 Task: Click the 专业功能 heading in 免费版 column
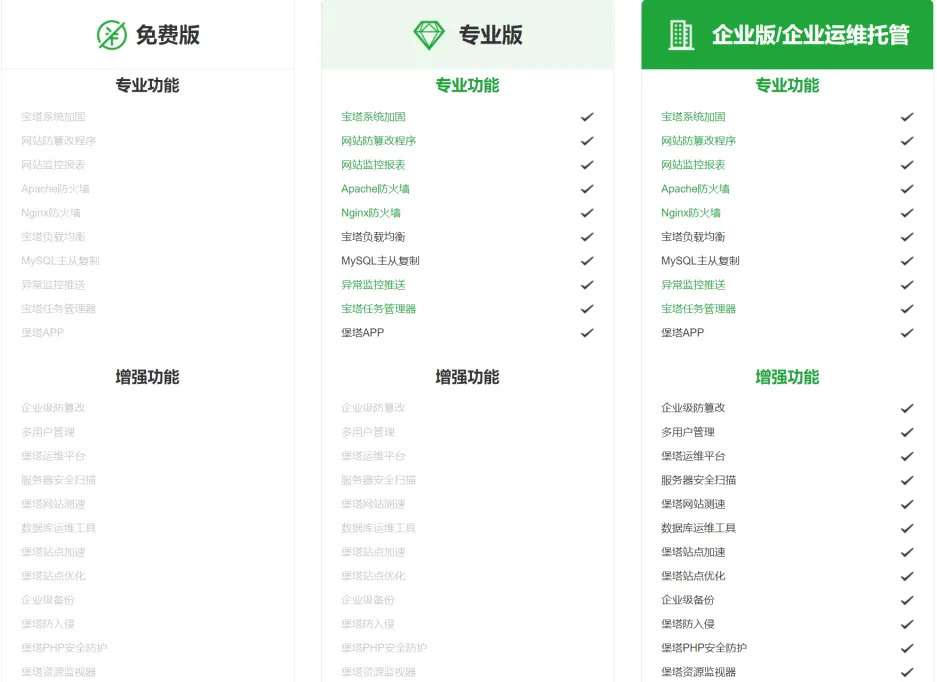(x=148, y=86)
